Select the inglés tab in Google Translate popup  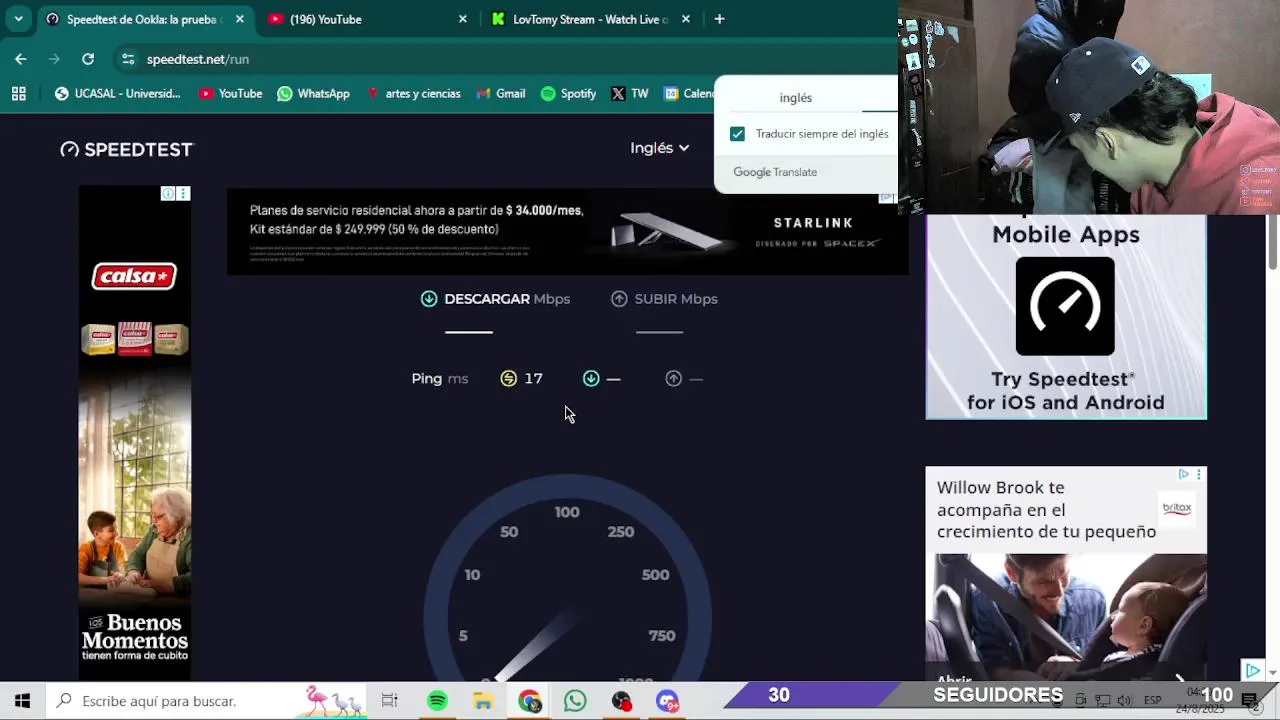pos(796,97)
